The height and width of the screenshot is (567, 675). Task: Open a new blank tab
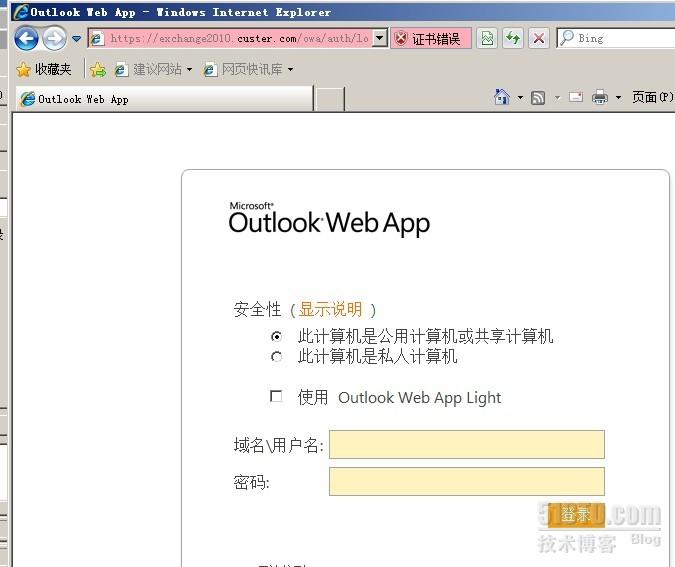pyautogui.click(x=329, y=99)
